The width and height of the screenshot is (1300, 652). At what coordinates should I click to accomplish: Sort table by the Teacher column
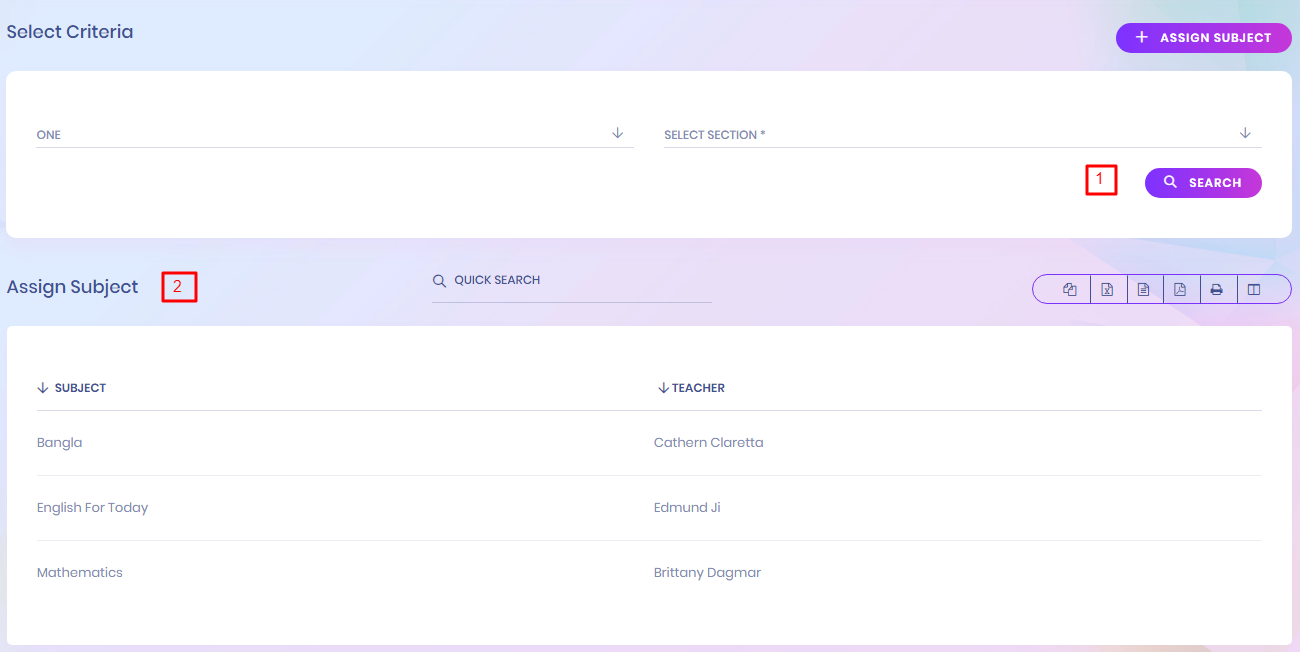pyautogui.click(x=698, y=388)
